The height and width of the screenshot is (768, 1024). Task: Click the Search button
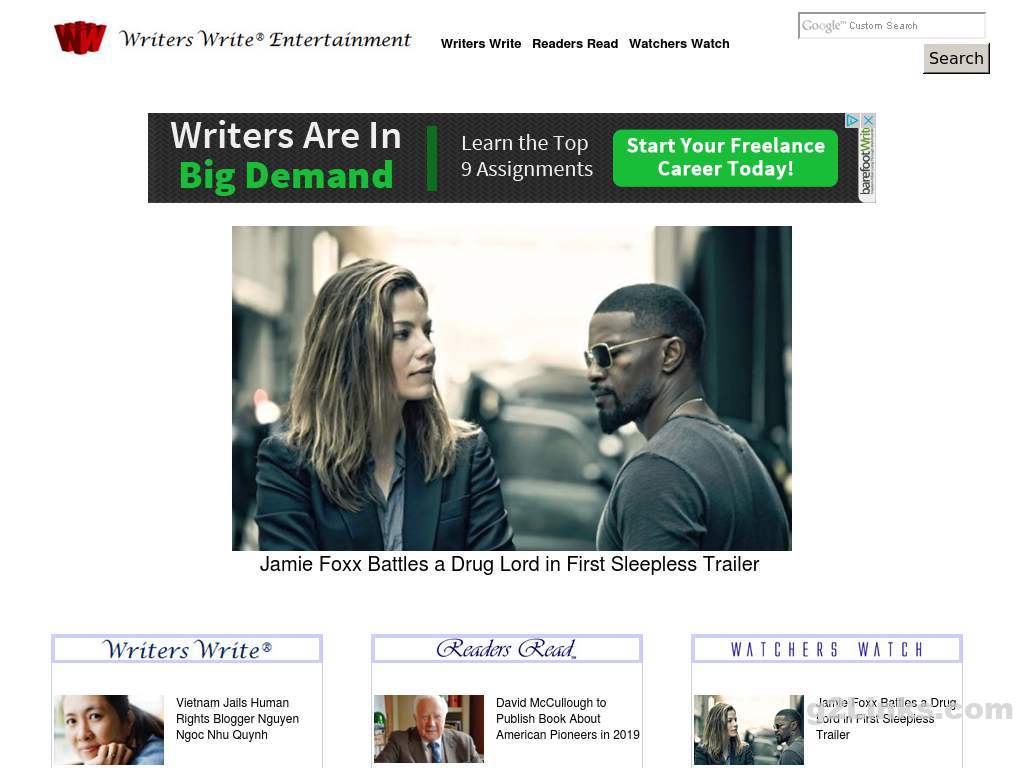[x=956, y=58]
